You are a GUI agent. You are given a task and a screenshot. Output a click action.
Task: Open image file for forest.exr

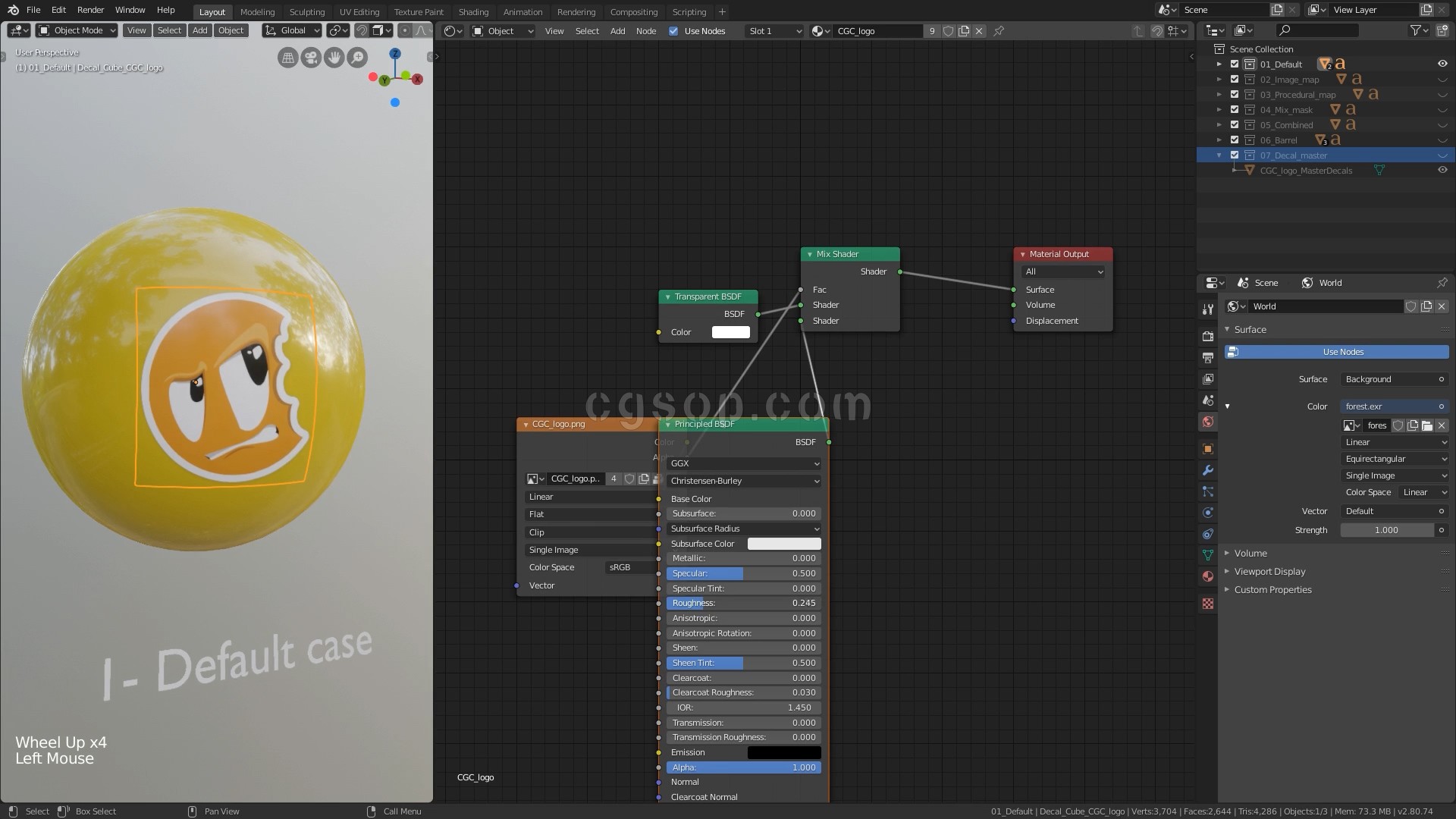pyautogui.click(x=1426, y=425)
